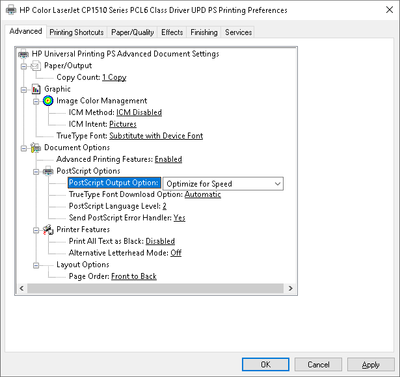Close the Printing Preferences dialog
Viewport: 400px width, 377px height.
point(389,10)
